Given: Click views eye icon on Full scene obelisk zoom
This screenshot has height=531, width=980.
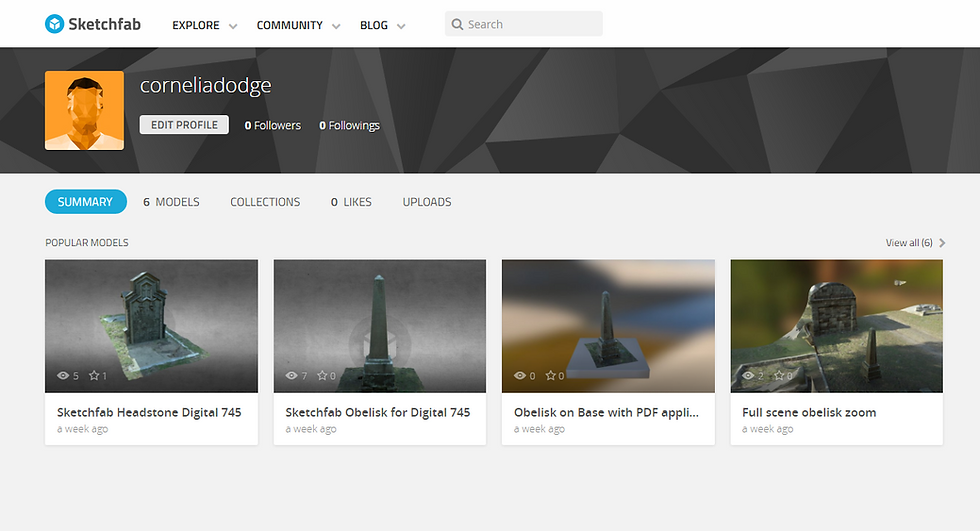Looking at the screenshot, I should 748,375.
